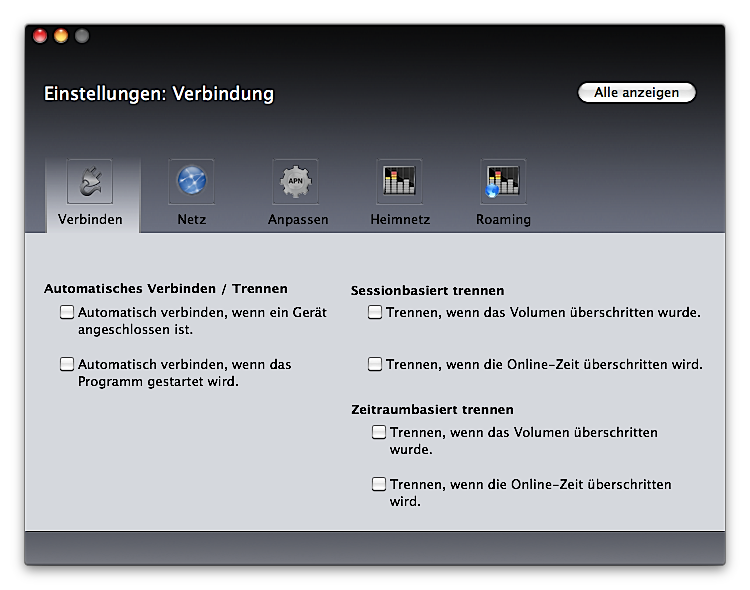Open the Roaming chart icon

[503, 181]
